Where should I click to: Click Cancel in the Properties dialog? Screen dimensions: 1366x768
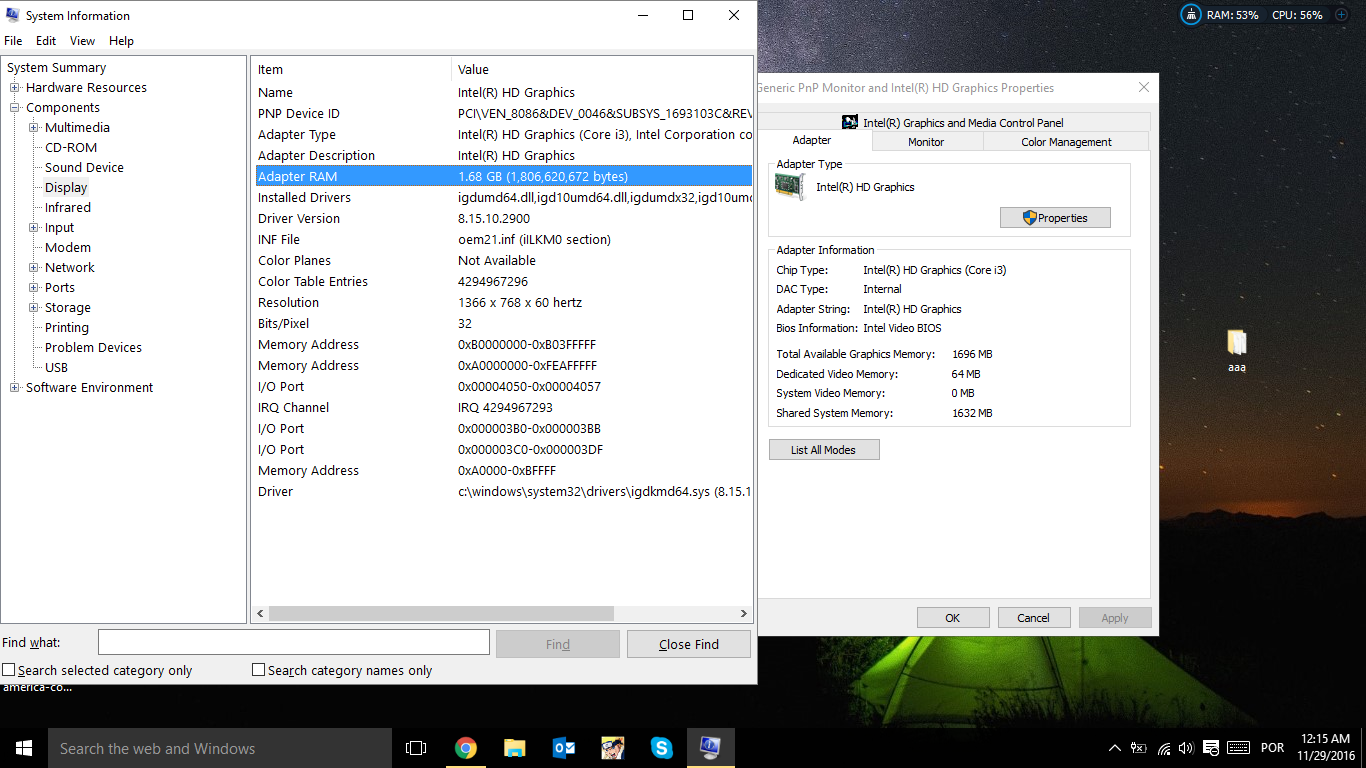tap(1034, 618)
